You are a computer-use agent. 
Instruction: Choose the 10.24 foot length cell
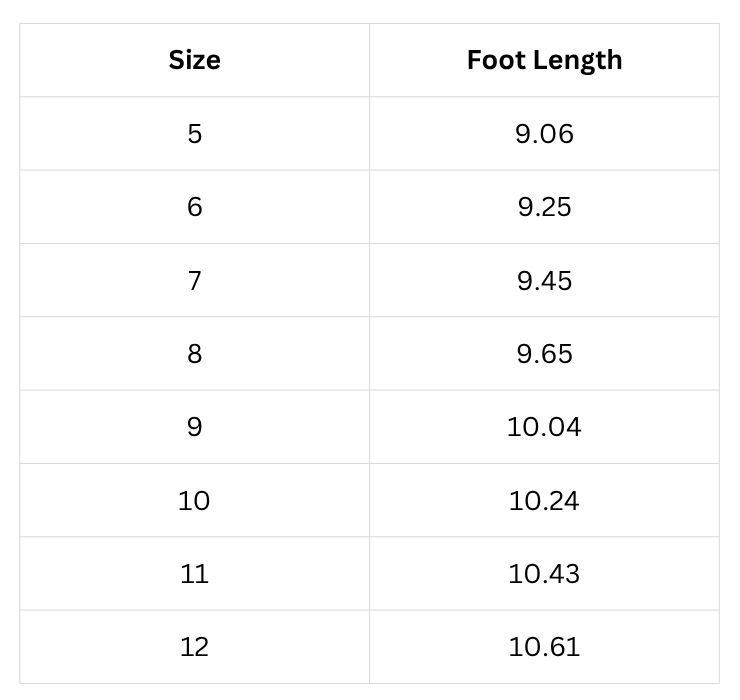click(544, 500)
